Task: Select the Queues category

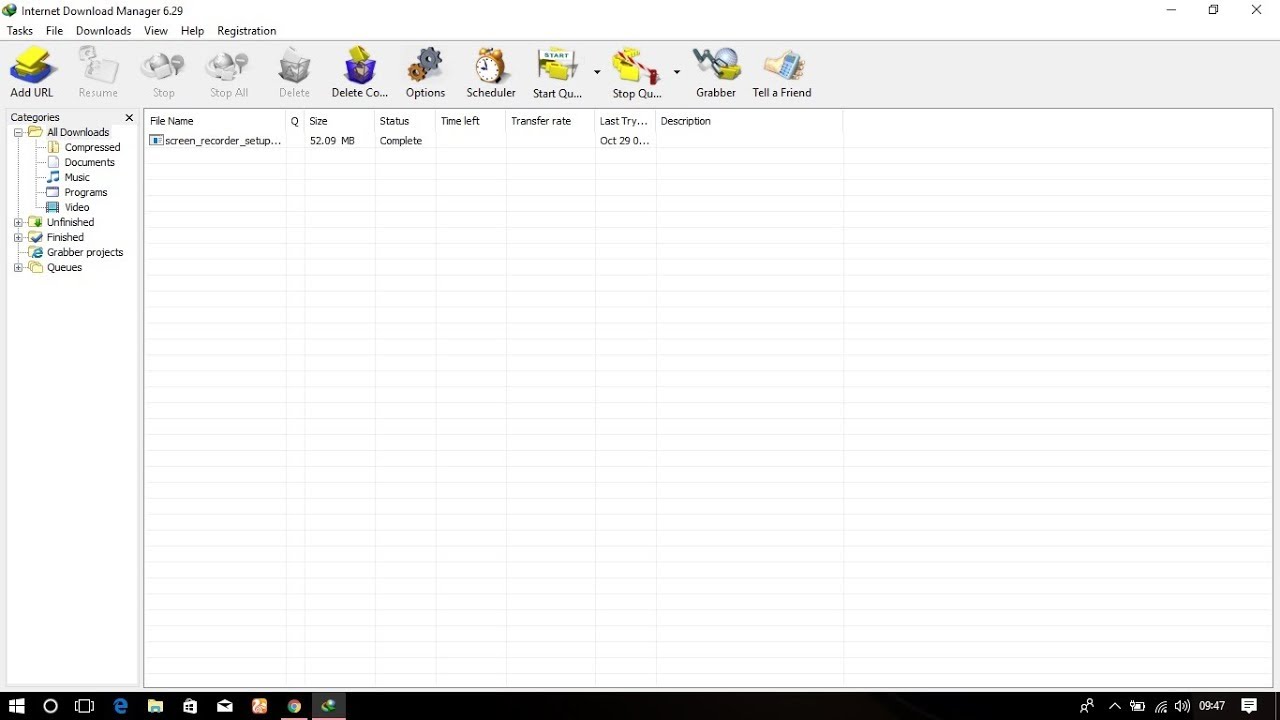Action: tap(64, 267)
